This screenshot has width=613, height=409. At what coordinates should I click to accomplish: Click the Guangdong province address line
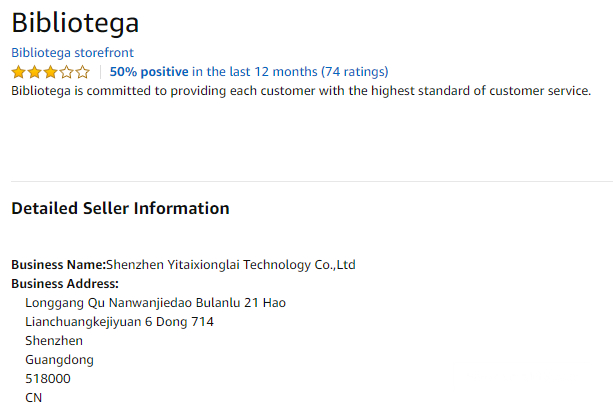(x=60, y=360)
